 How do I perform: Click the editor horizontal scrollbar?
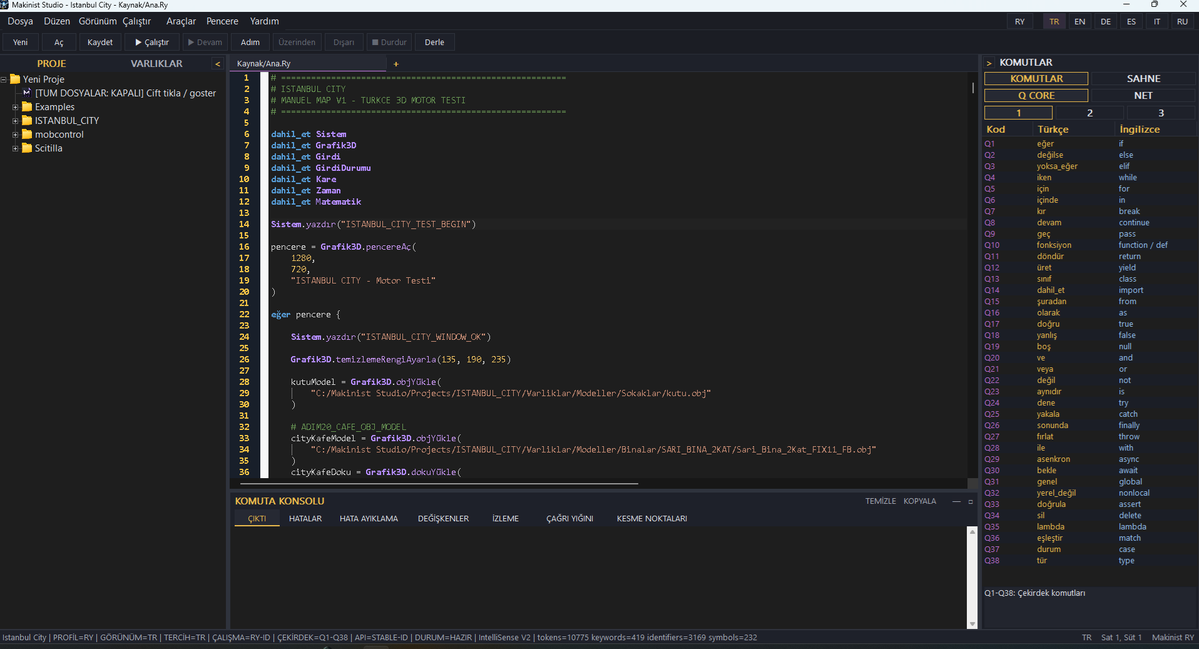coord(439,484)
